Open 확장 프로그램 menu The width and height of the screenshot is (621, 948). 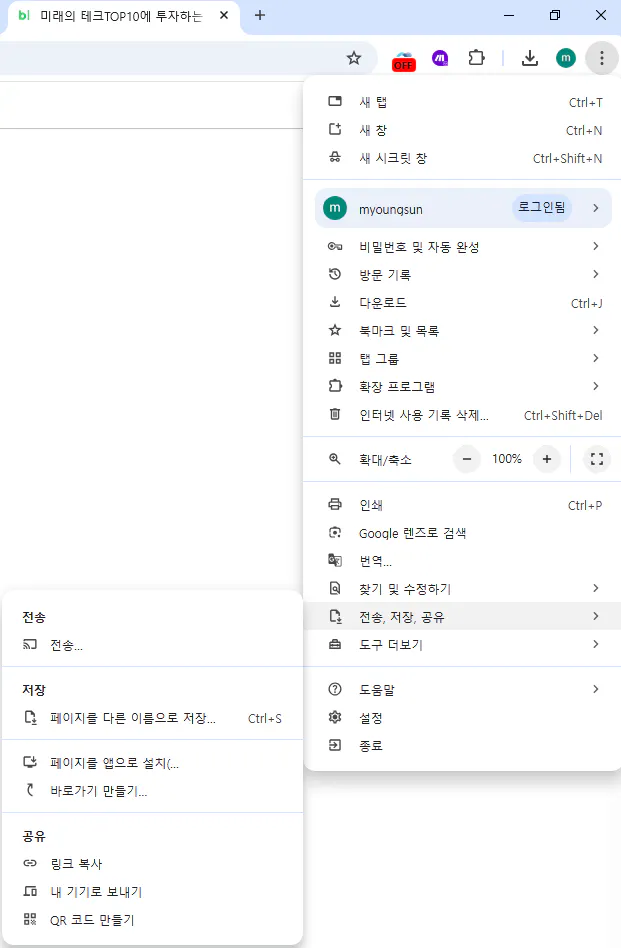[x=461, y=386]
